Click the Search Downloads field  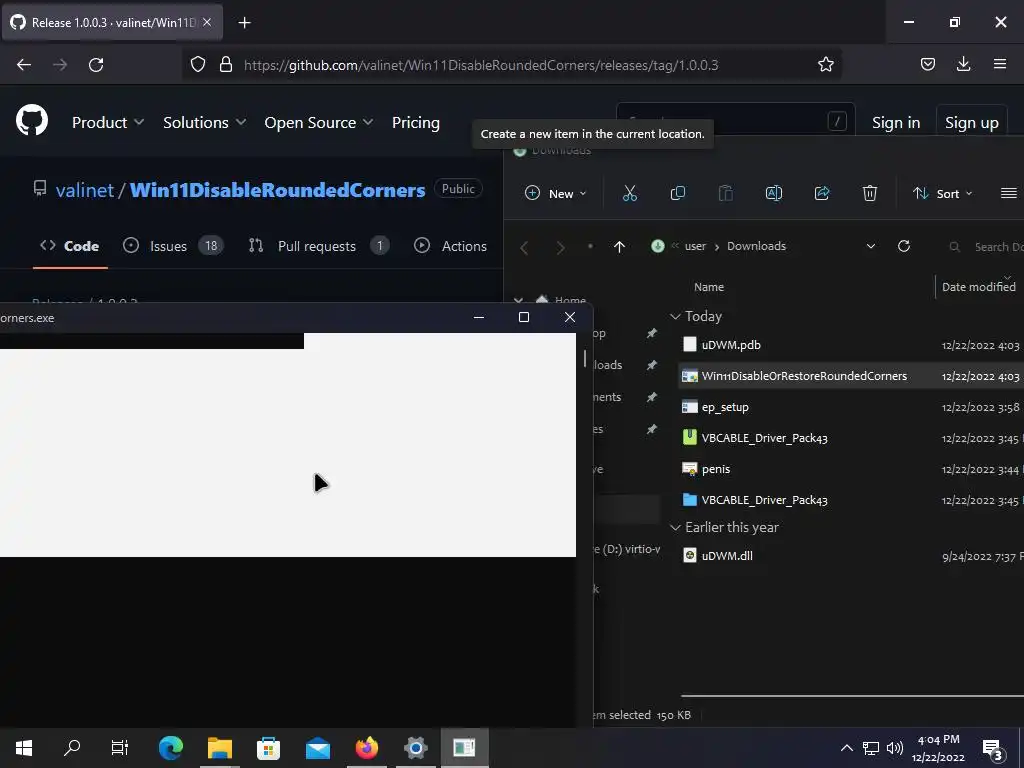click(985, 247)
